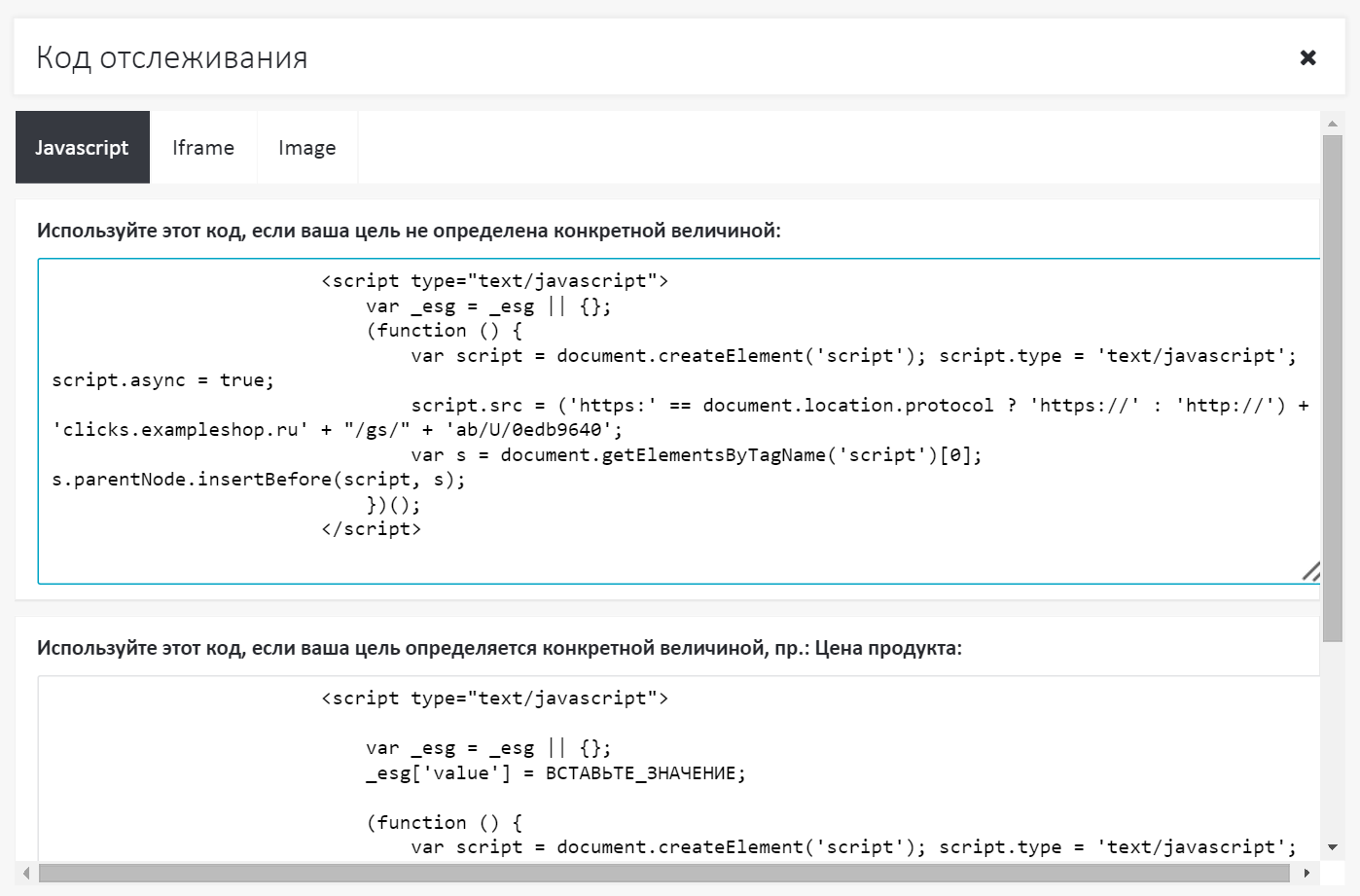Close the Код отслеживания dialog
Image resolution: width=1360 pixels, height=896 pixels.
1307,58
